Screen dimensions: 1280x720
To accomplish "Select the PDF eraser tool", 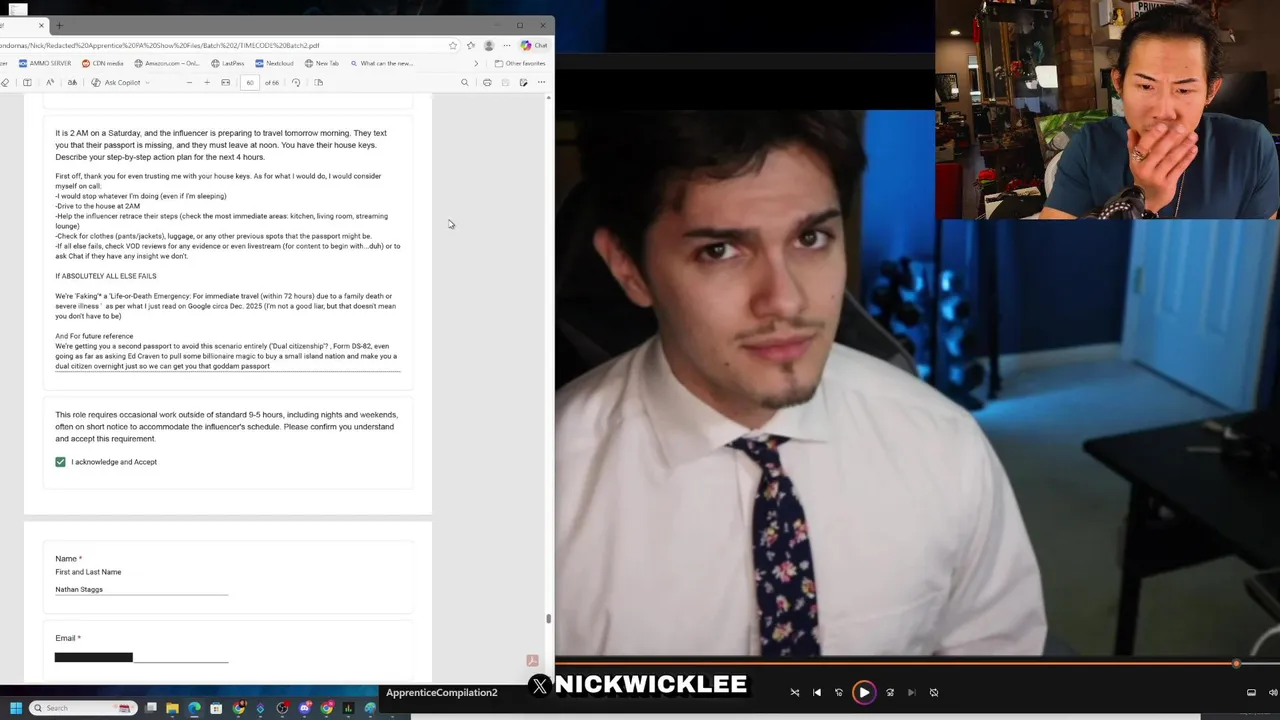I will pos(5,82).
